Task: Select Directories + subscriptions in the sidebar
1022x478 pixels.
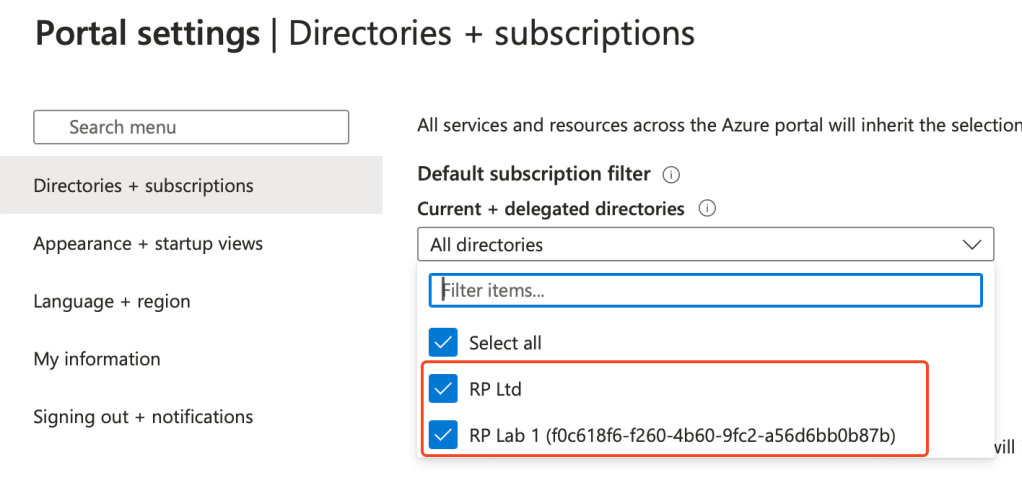Action: [143, 186]
